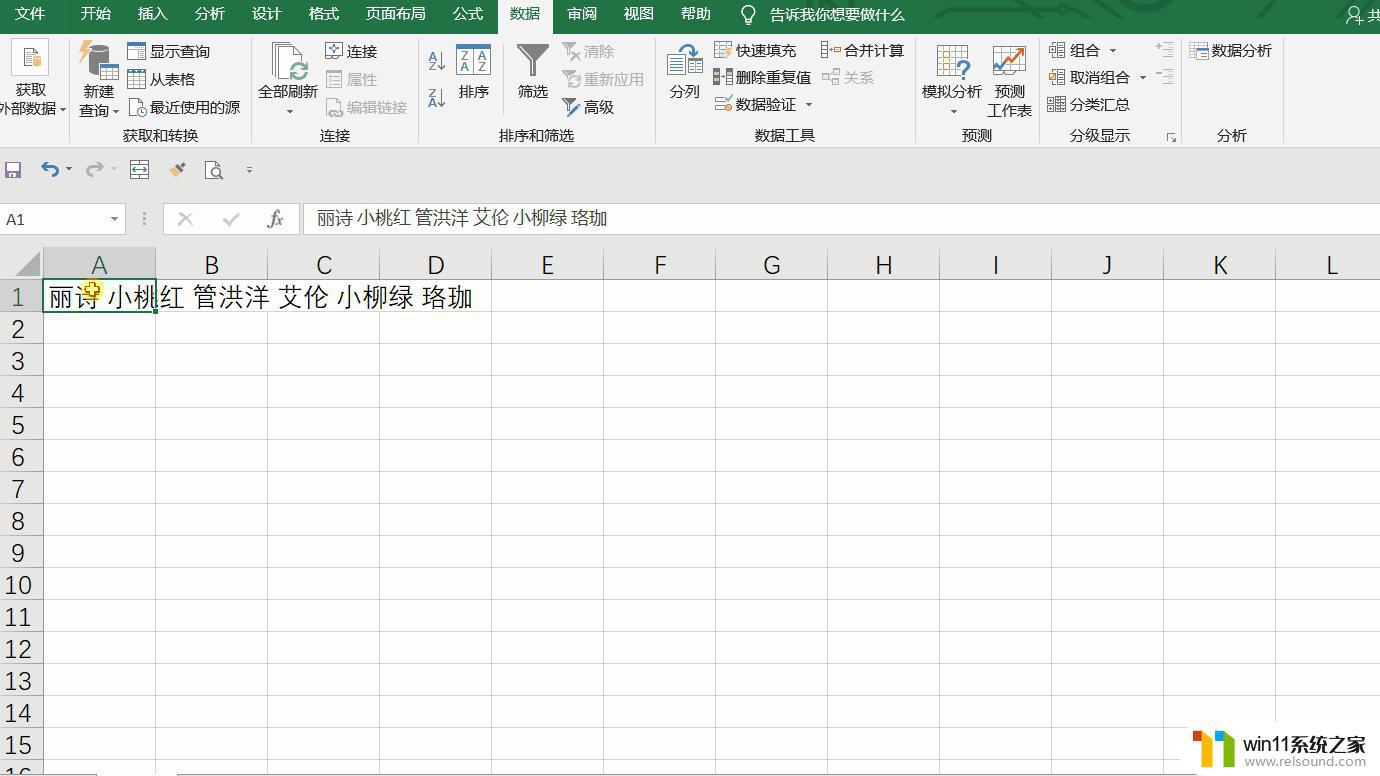Click 连接 connections button

[x=351, y=51]
